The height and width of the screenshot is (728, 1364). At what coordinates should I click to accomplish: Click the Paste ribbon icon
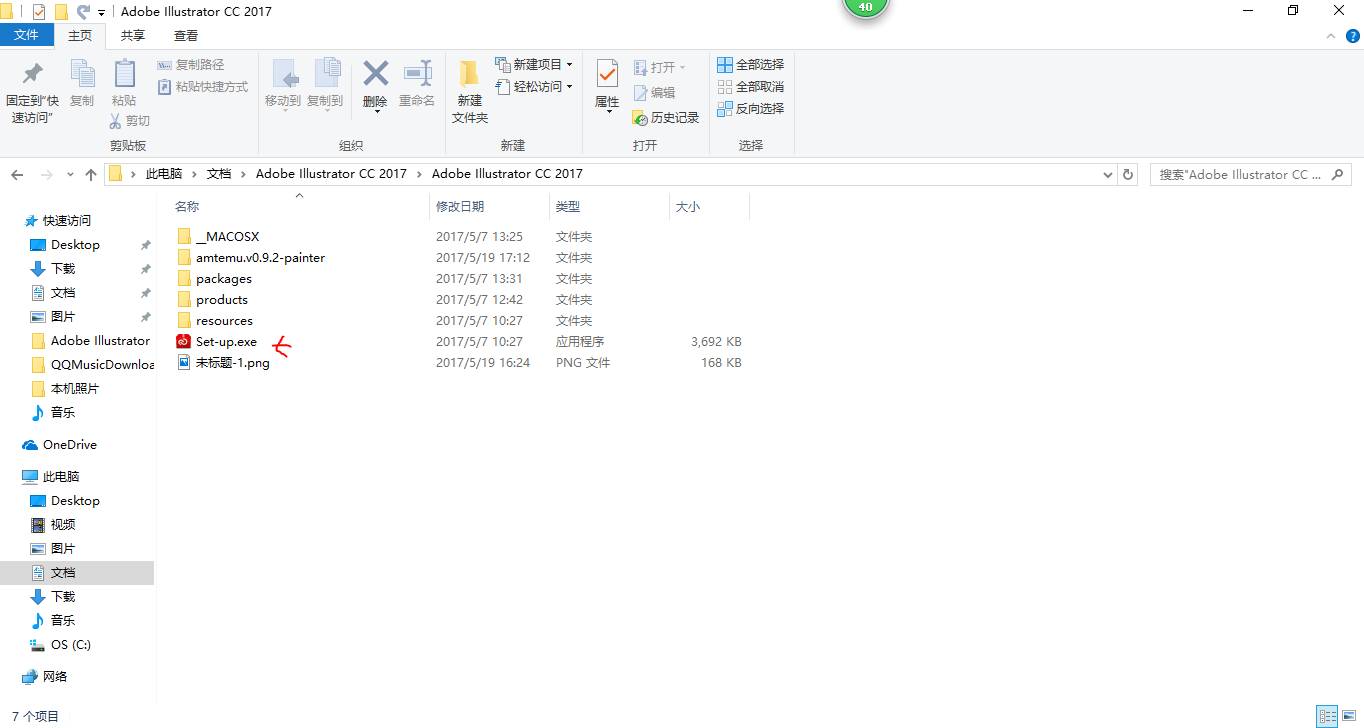point(124,74)
